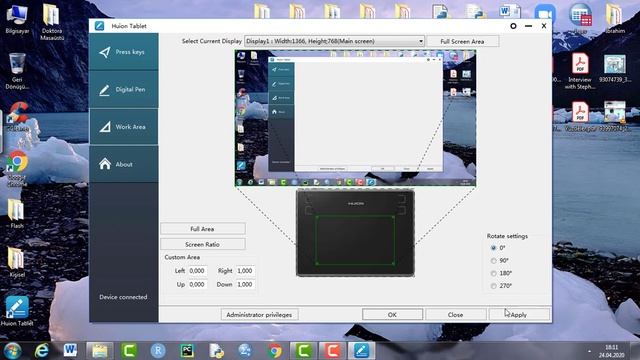Switch to the Work Area section
Image resolution: width=640 pixels, height=360 pixels.
point(124,127)
